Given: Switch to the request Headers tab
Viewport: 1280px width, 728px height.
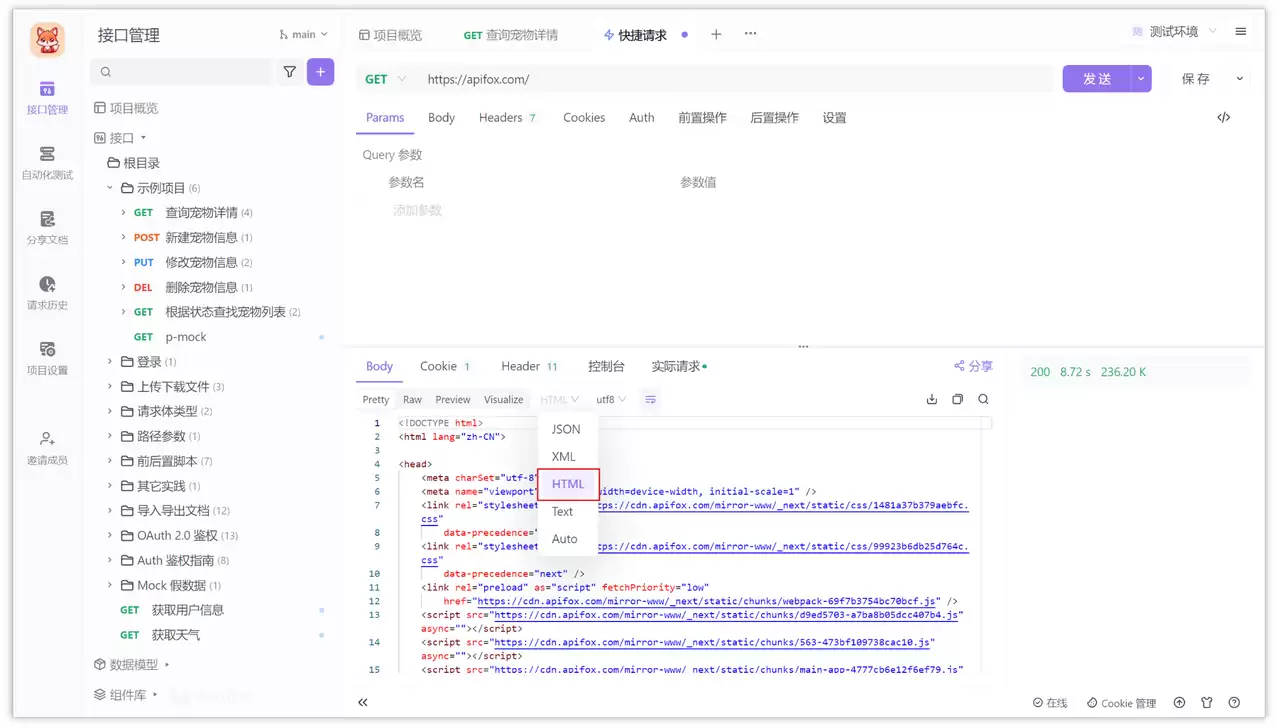Looking at the screenshot, I should [x=508, y=117].
